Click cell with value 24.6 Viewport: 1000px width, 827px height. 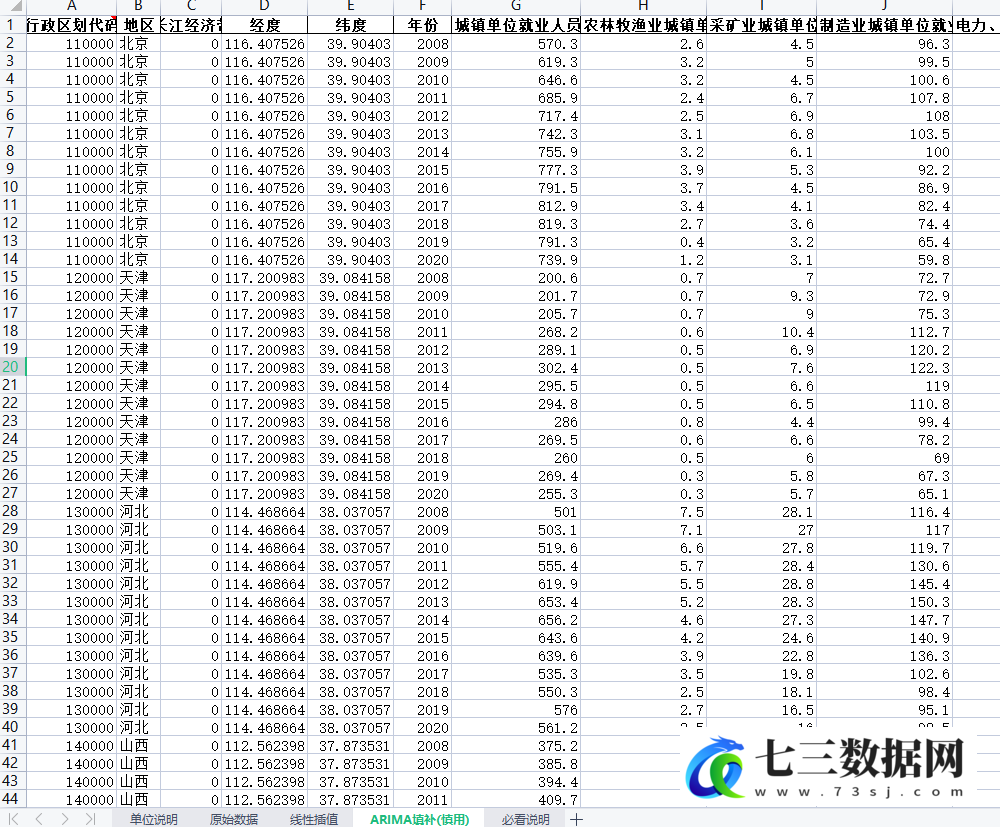tap(761, 638)
